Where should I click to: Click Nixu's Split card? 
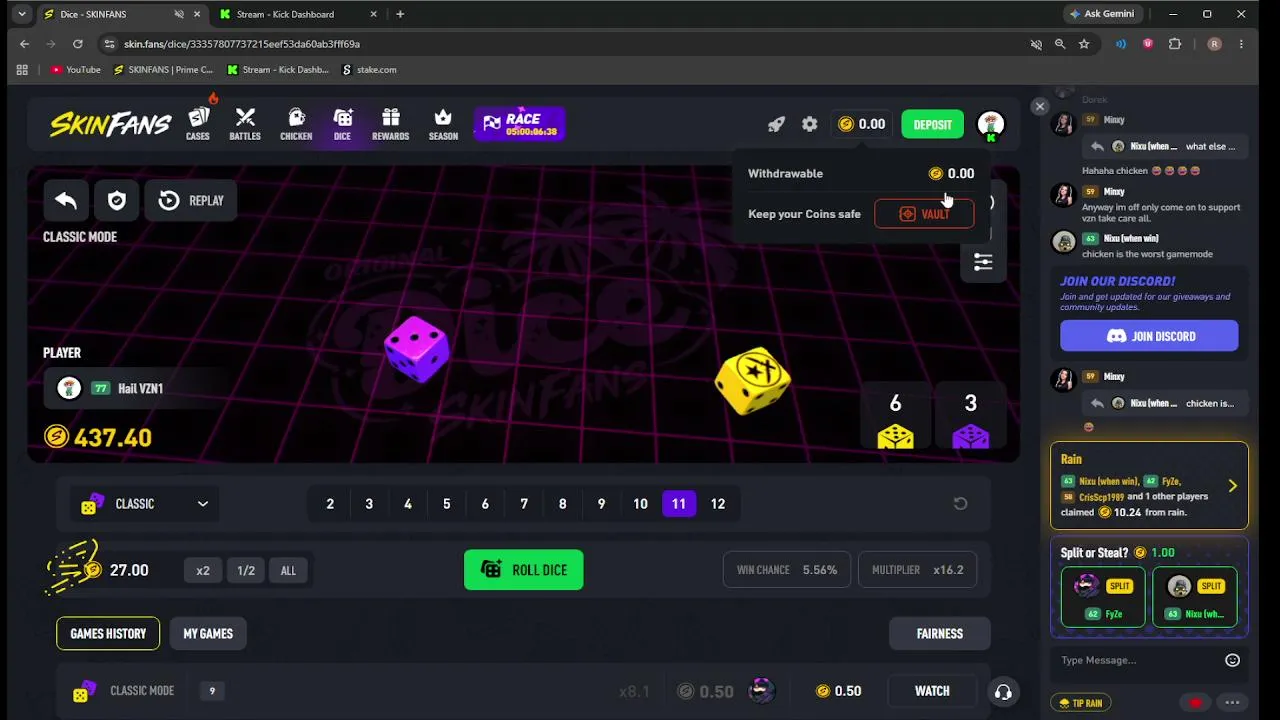pos(1194,597)
